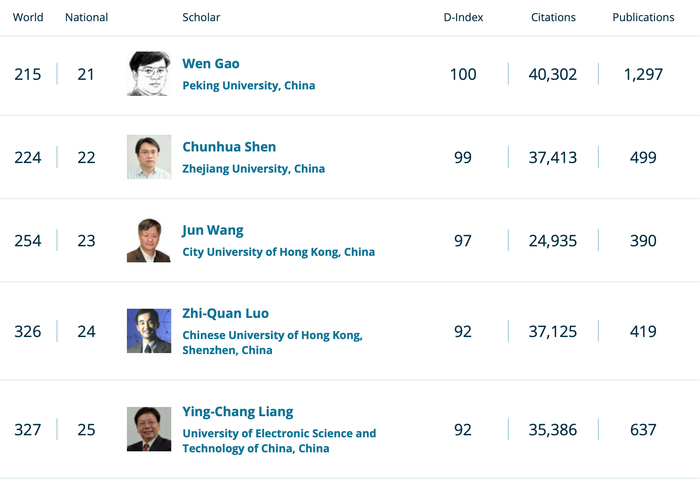Open Chunhua Shen's scholar profile link
Screen dimensions: 700x481
229,147
